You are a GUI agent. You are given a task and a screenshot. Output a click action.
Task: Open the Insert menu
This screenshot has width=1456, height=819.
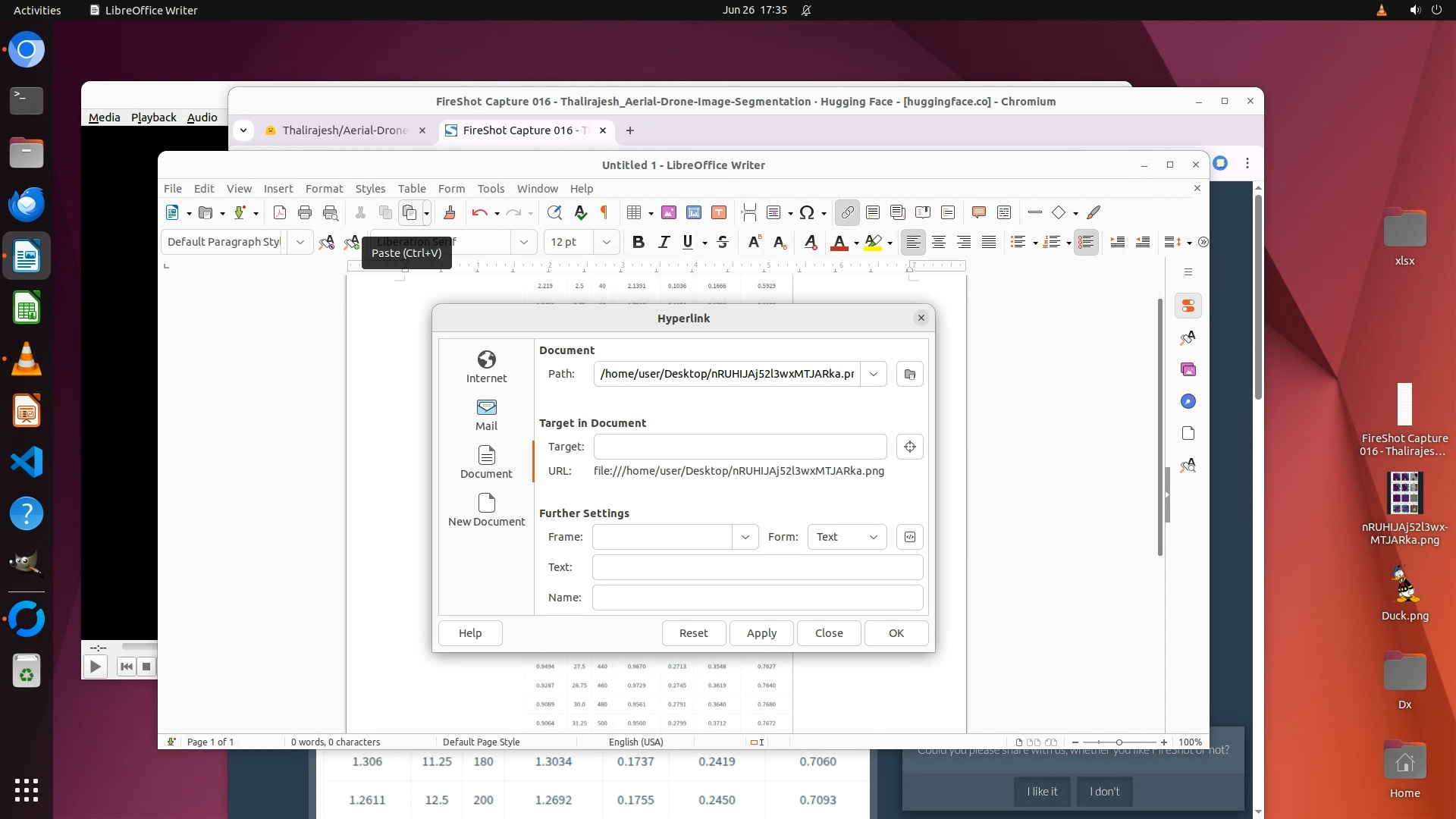[x=278, y=189]
